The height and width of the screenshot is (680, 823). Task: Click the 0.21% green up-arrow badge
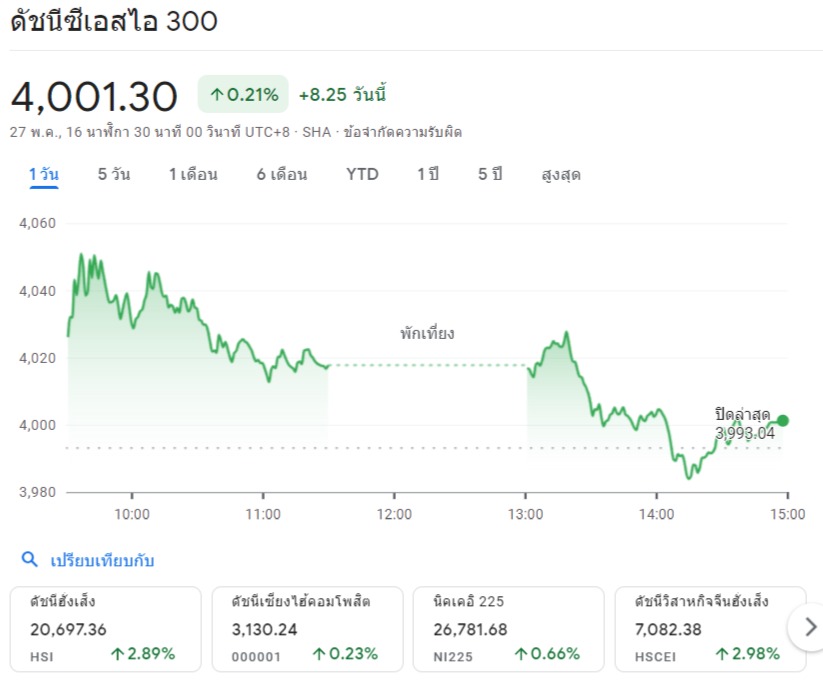pyautogui.click(x=243, y=95)
